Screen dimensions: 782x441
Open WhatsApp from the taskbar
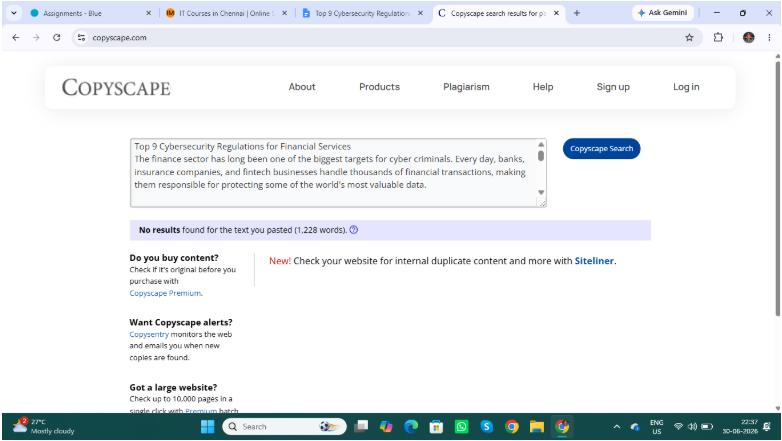(461, 427)
